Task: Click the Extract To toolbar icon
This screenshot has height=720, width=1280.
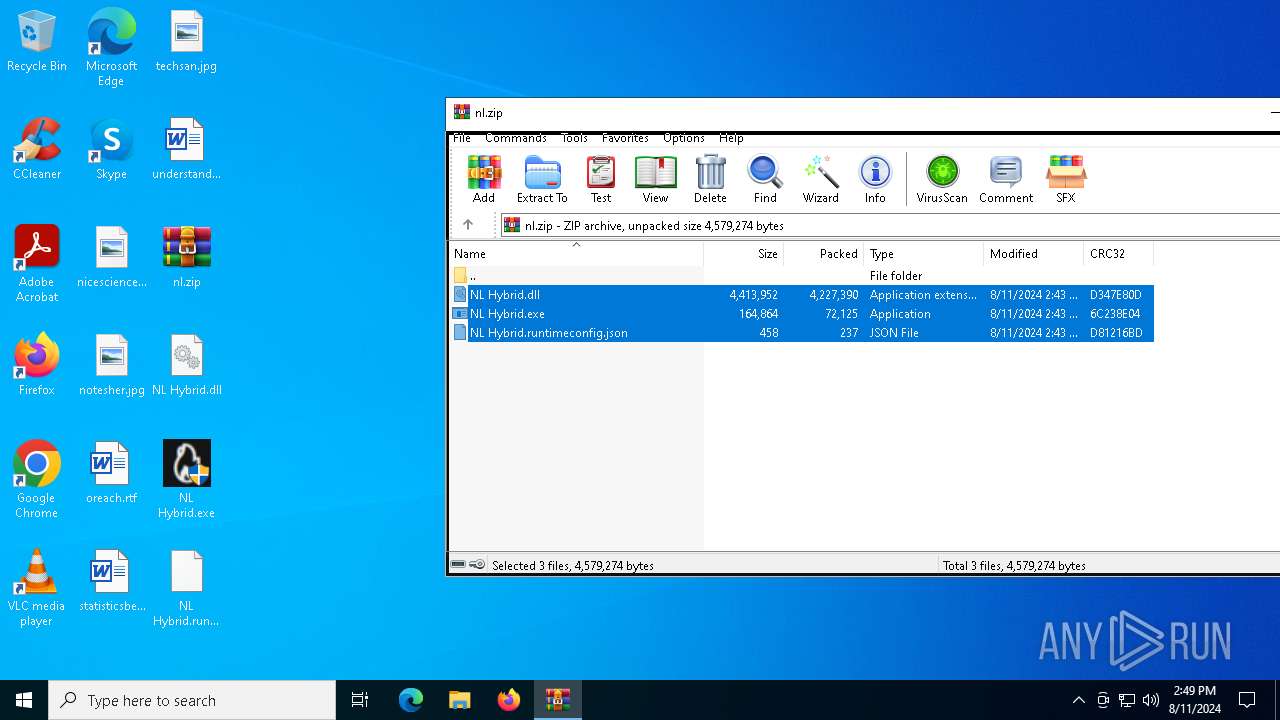Action: coord(542,179)
